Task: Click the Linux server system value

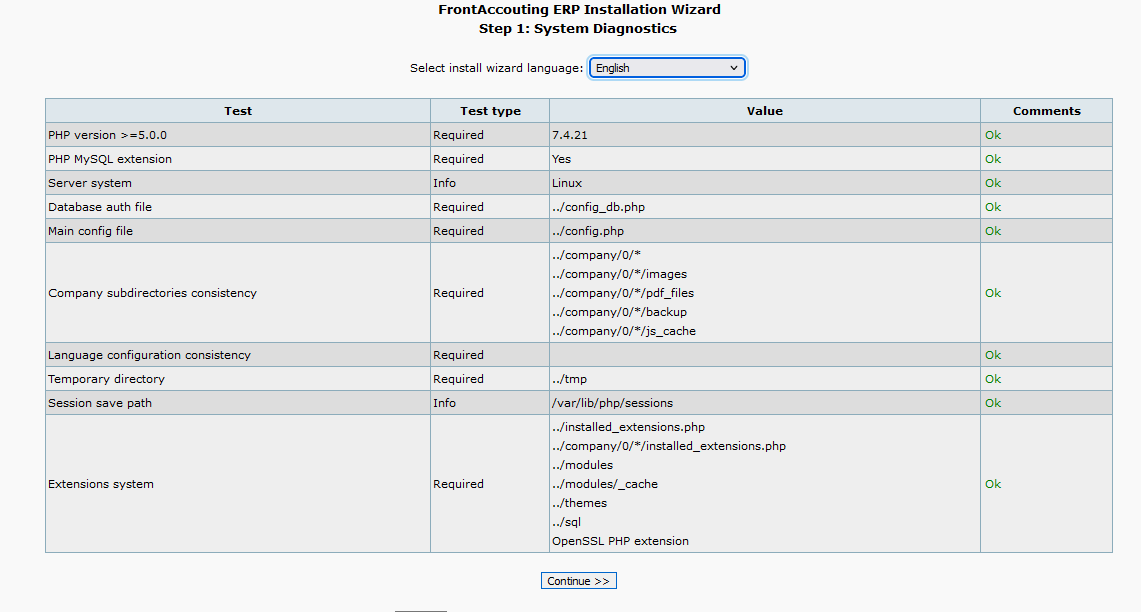Action: coord(567,183)
